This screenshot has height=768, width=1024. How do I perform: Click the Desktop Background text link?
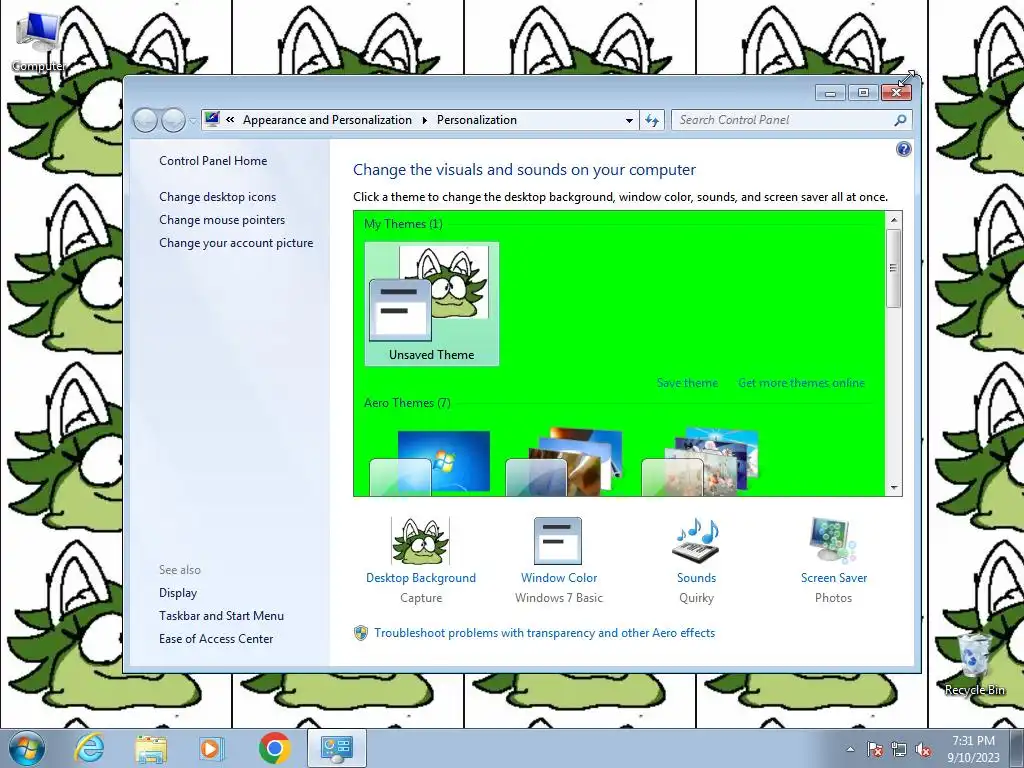[421, 578]
